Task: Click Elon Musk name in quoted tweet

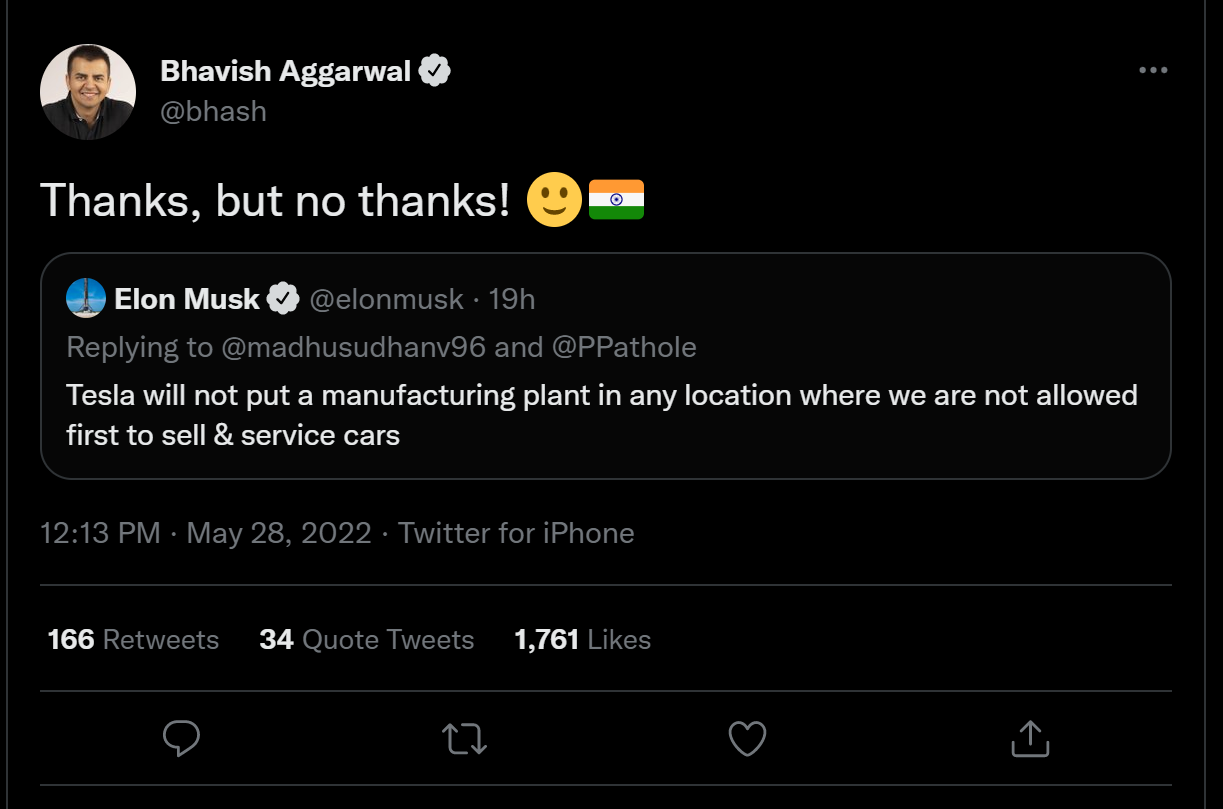Action: click(187, 298)
